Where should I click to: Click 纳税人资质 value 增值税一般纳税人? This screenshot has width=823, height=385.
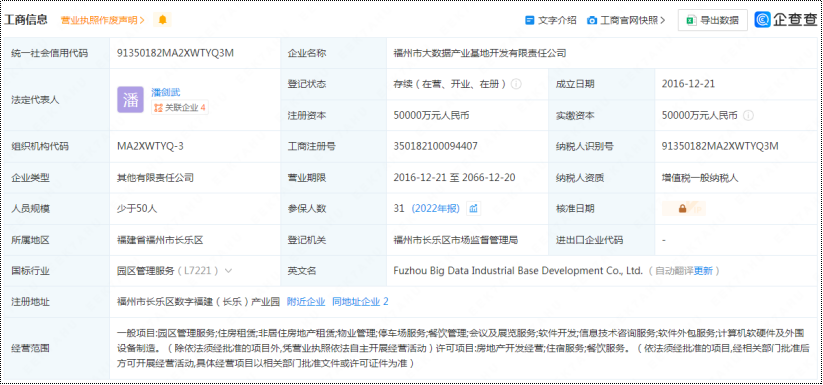pos(700,178)
